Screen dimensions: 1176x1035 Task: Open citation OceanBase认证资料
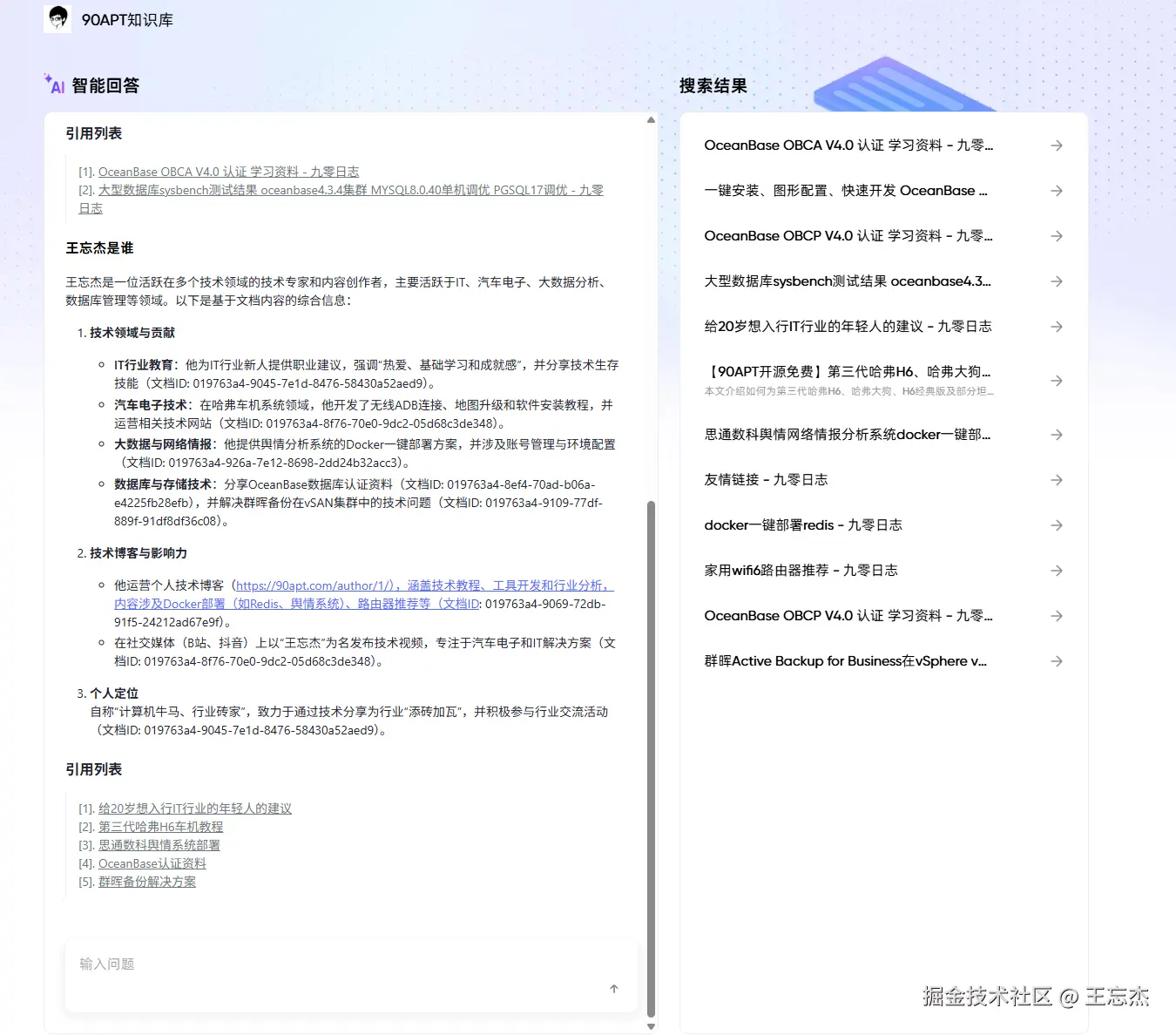pos(152,863)
